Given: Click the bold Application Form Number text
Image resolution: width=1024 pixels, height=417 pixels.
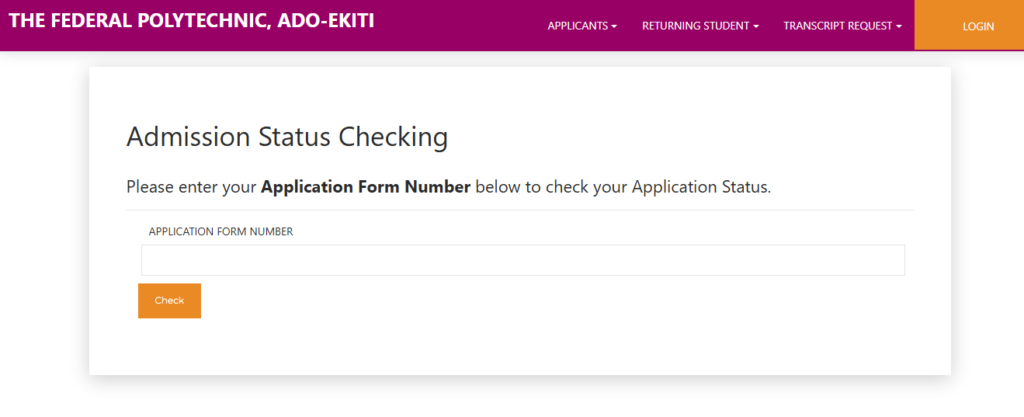Looking at the screenshot, I should 365,187.
